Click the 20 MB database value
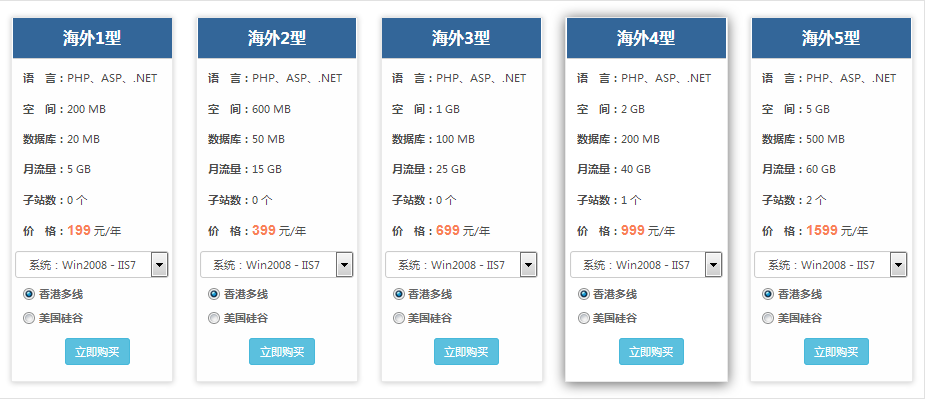 click(x=83, y=139)
